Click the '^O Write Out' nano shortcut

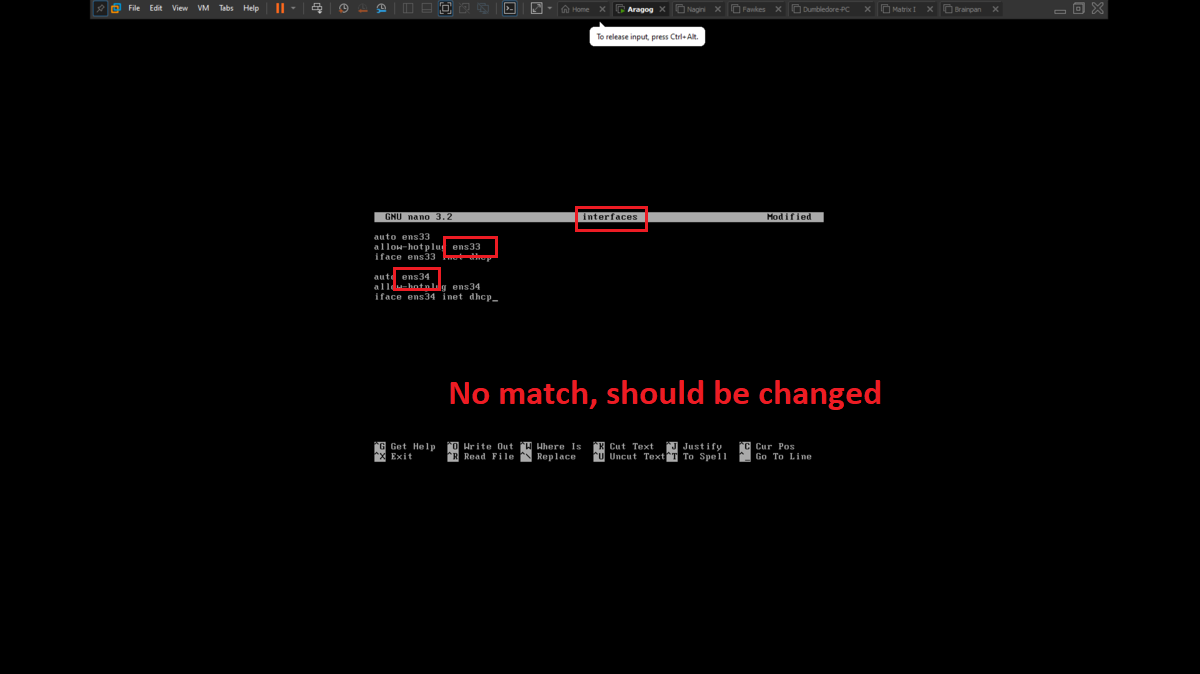point(480,447)
